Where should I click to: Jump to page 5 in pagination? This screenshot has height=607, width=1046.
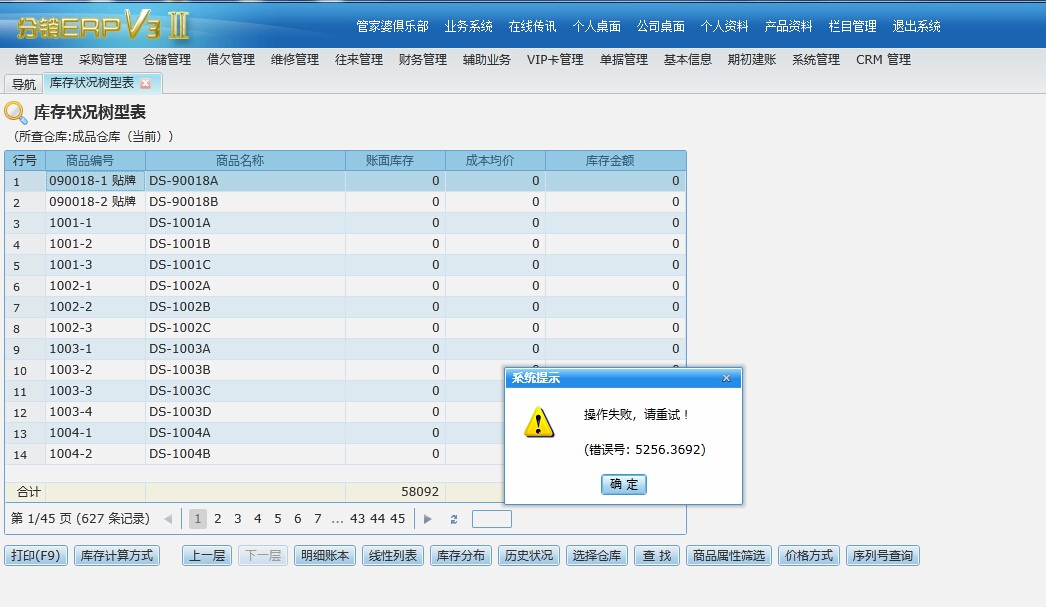pos(278,519)
